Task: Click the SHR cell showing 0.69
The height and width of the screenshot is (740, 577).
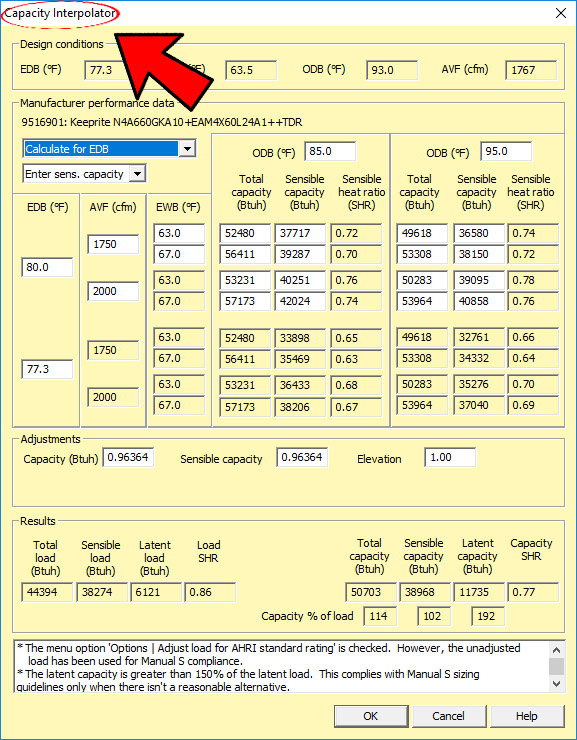Action: click(533, 405)
